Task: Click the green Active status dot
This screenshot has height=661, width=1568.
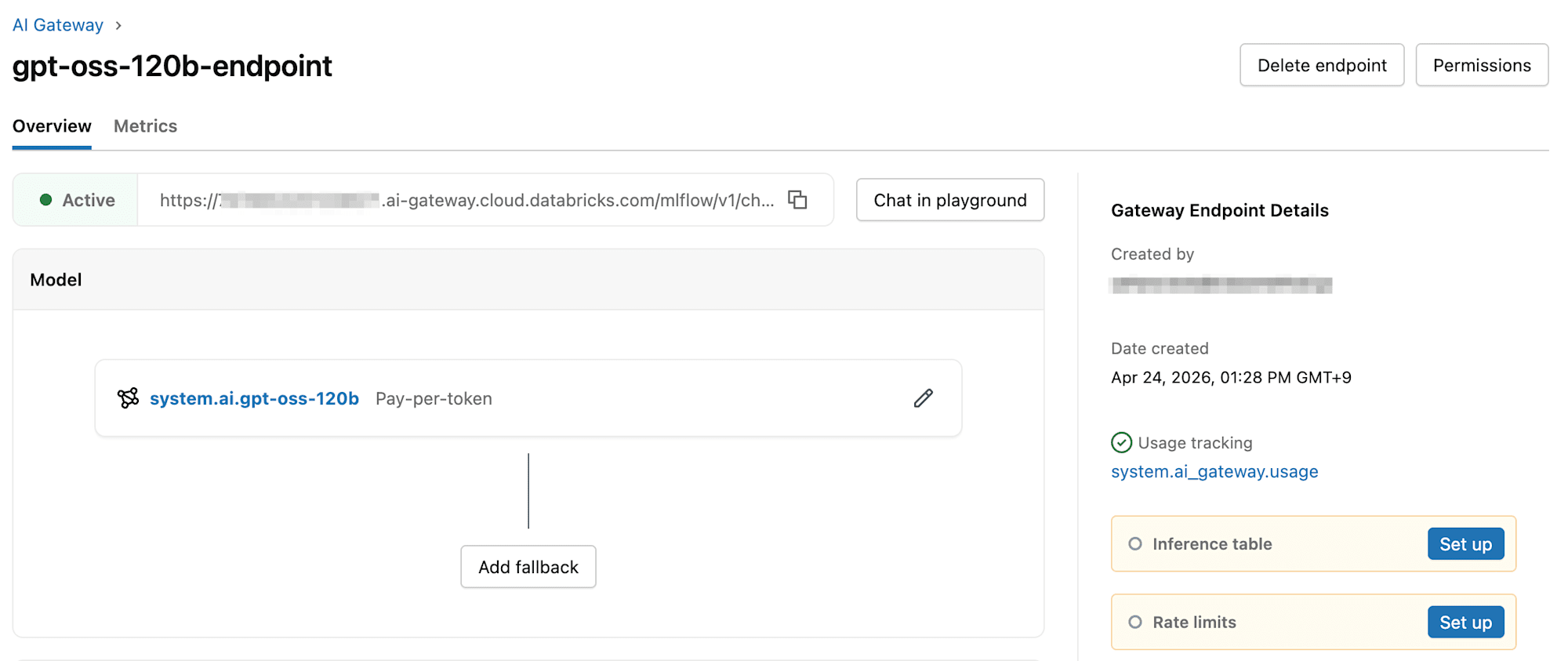Action: pos(45,200)
